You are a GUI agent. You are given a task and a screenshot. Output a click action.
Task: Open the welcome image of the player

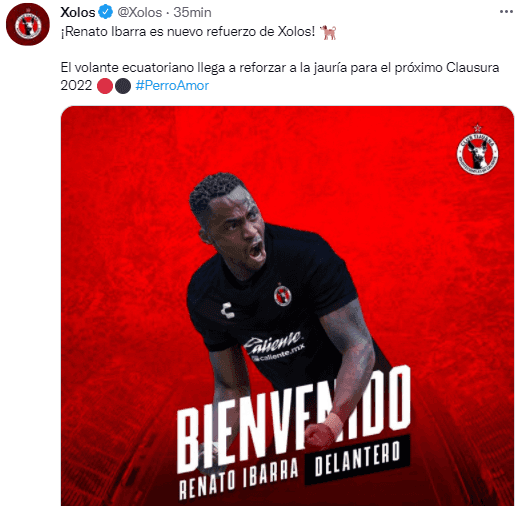tap(287, 306)
